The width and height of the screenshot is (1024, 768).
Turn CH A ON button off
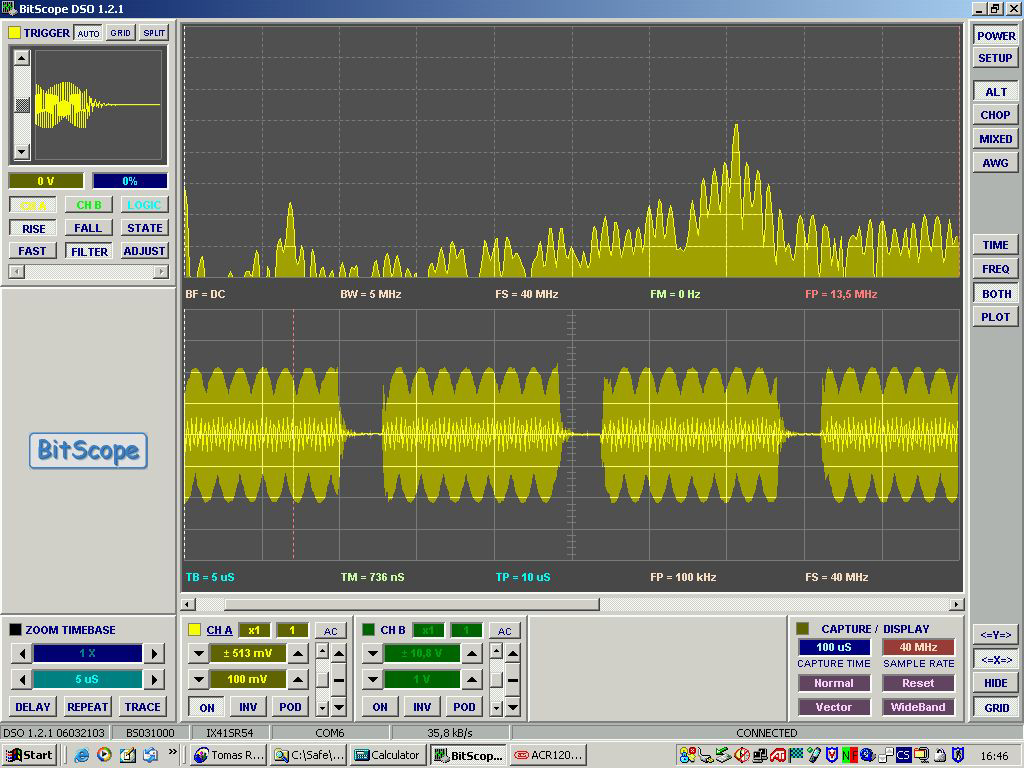point(207,707)
